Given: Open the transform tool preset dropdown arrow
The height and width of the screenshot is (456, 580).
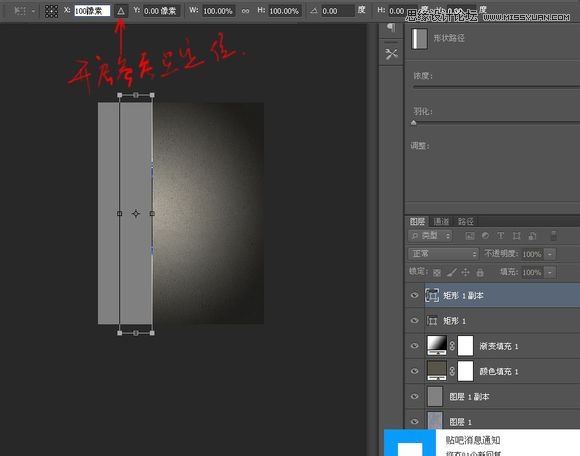Looking at the screenshot, I should [33, 11].
